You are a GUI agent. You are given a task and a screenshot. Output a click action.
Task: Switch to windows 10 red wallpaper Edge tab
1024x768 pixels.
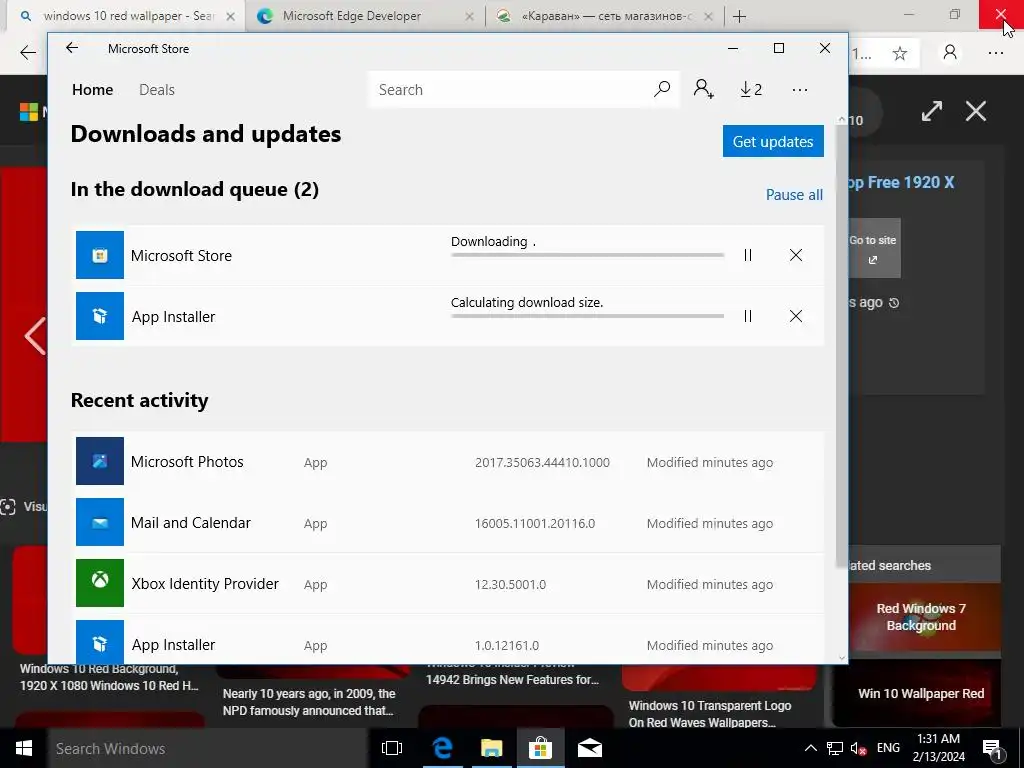click(121, 16)
